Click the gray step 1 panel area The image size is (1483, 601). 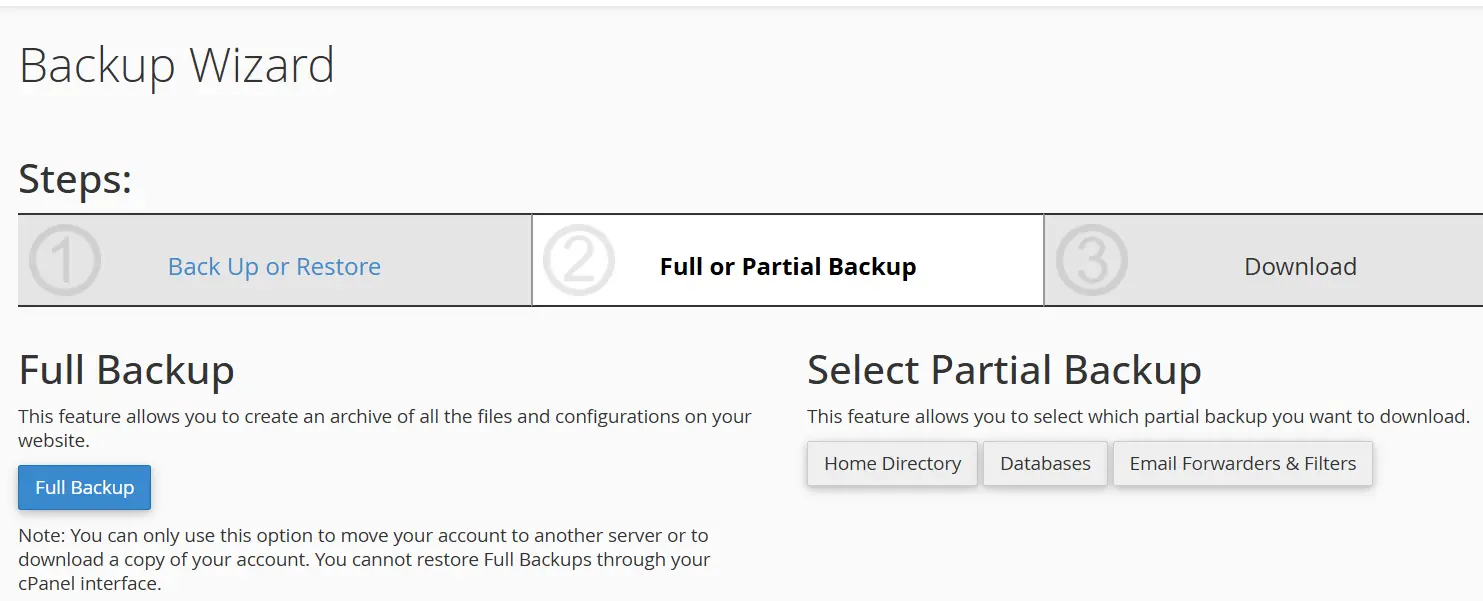(450, 230)
